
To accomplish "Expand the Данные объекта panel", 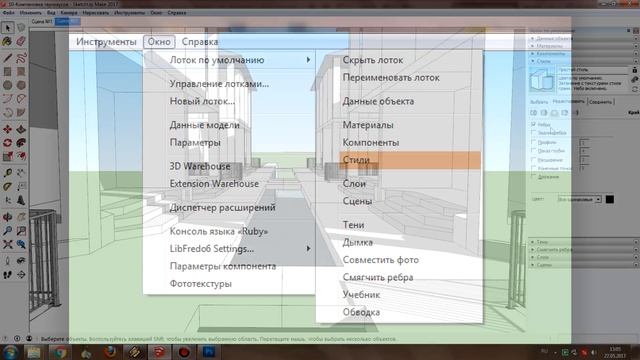I will click(584, 38).
